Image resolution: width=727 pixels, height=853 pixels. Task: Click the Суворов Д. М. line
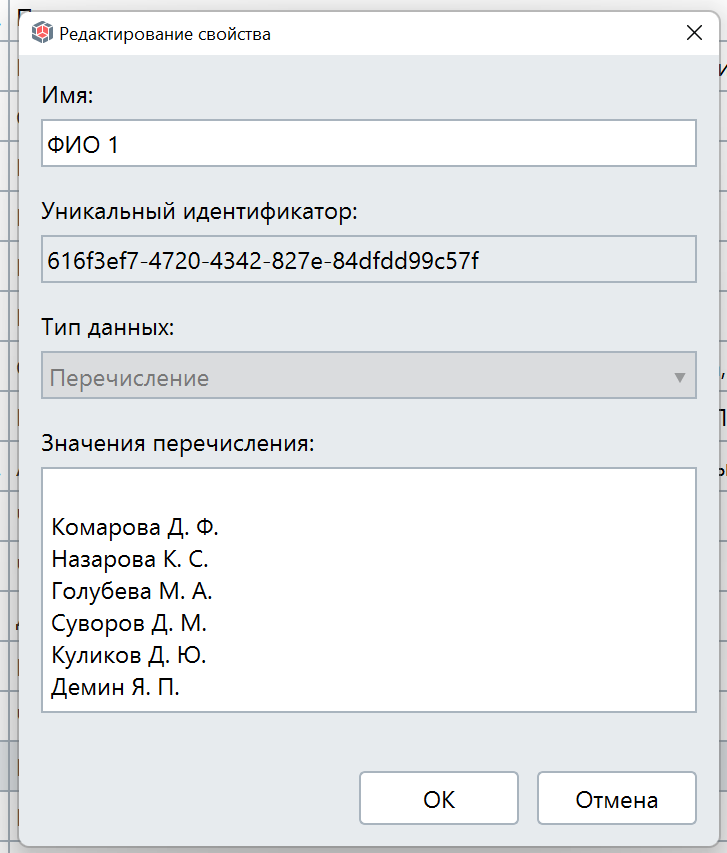[129, 623]
